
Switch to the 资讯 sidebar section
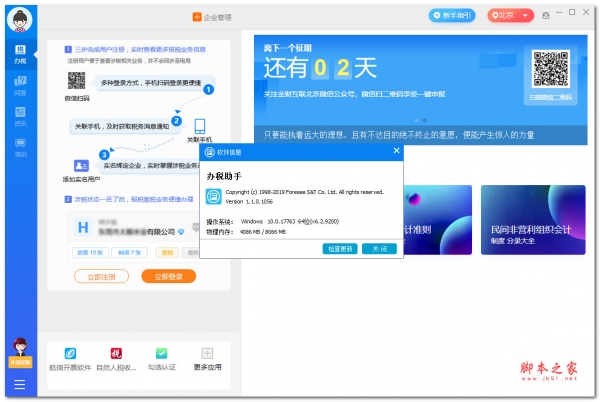pyautogui.click(x=20, y=116)
